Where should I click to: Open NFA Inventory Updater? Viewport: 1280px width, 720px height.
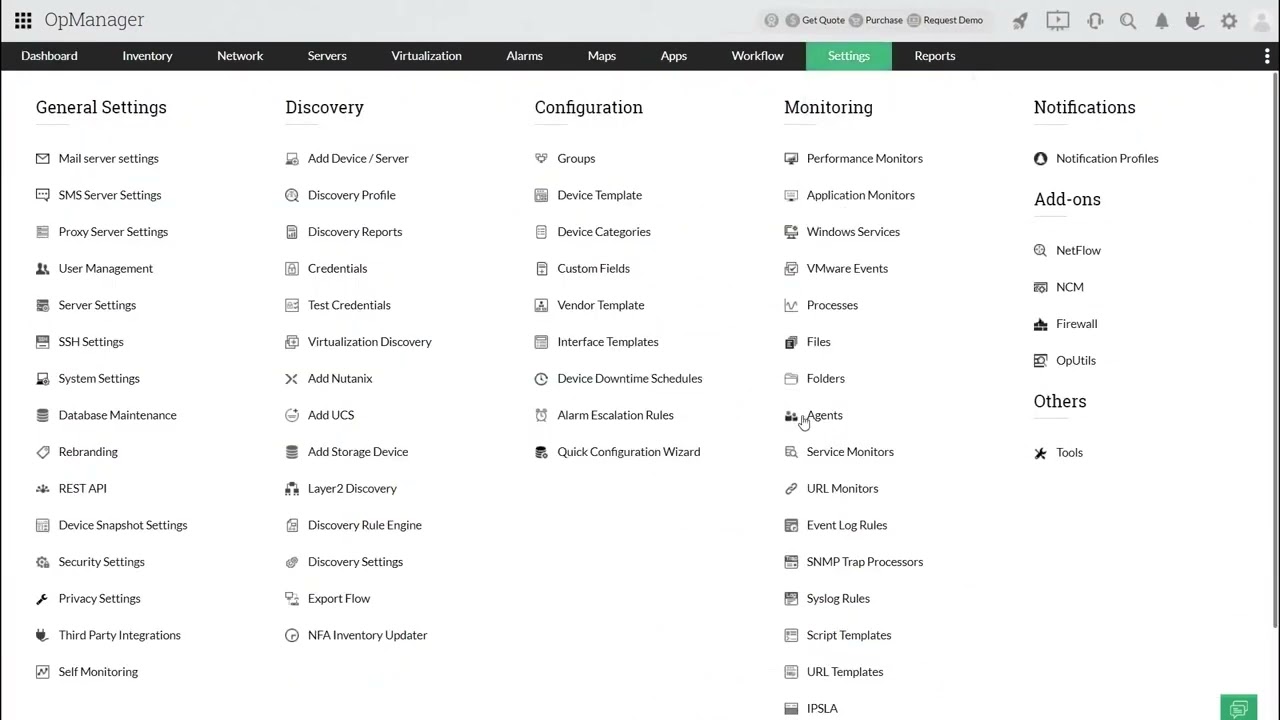pyautogui.click(x=367, y=635)
